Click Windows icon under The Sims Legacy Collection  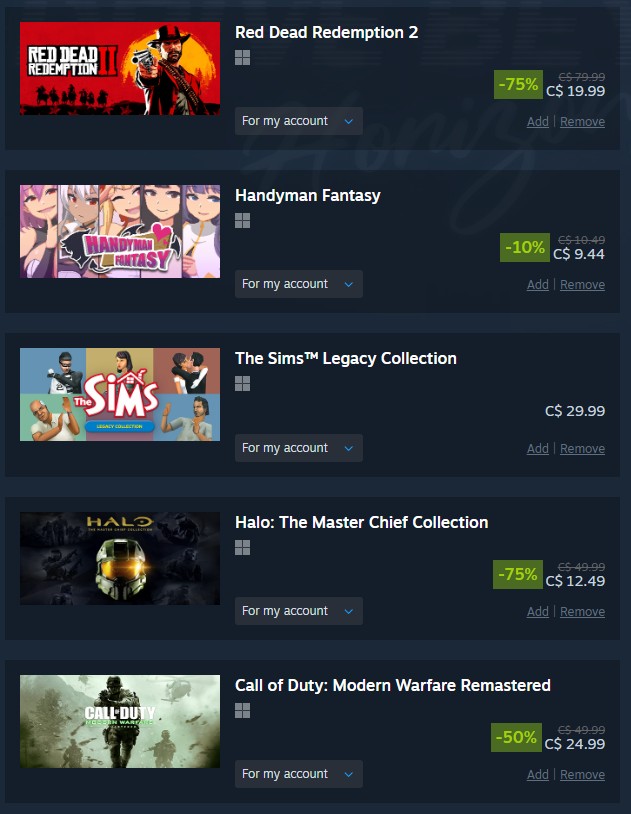[243, 384]
